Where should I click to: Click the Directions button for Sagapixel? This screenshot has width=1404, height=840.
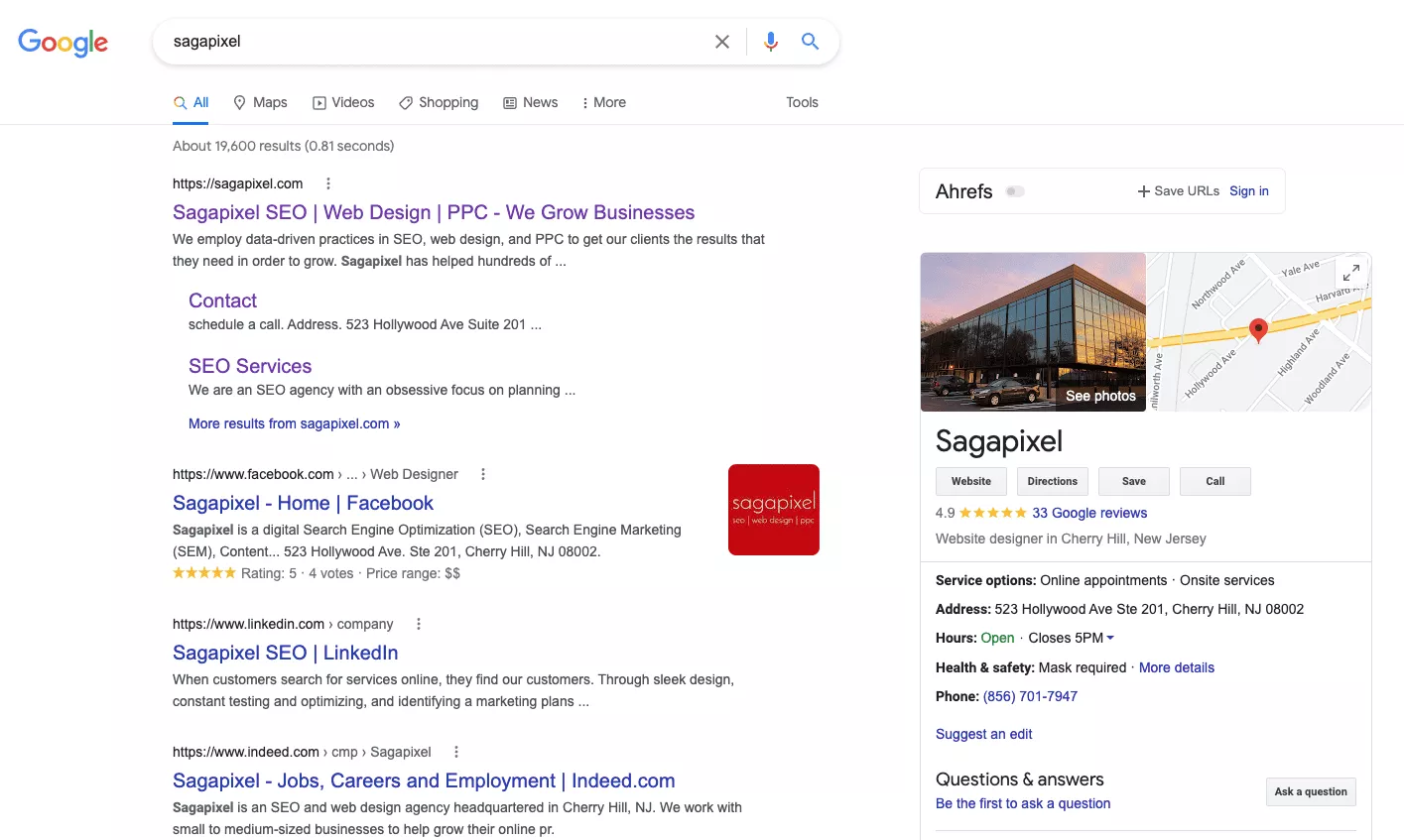1052,481
